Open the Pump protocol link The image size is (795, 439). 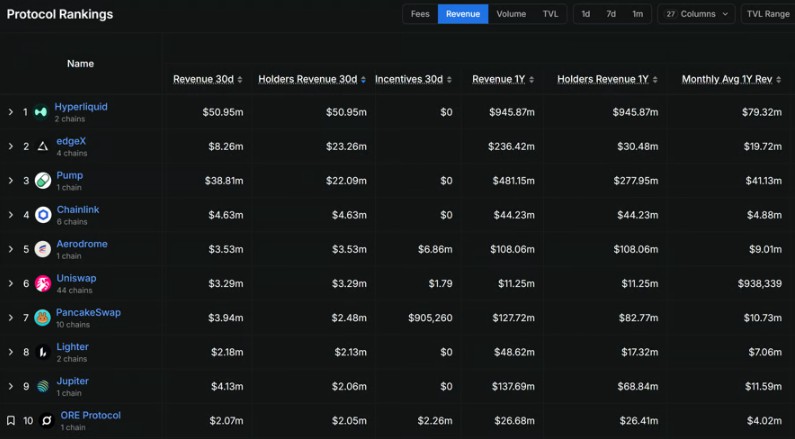(x=69, y=175)
